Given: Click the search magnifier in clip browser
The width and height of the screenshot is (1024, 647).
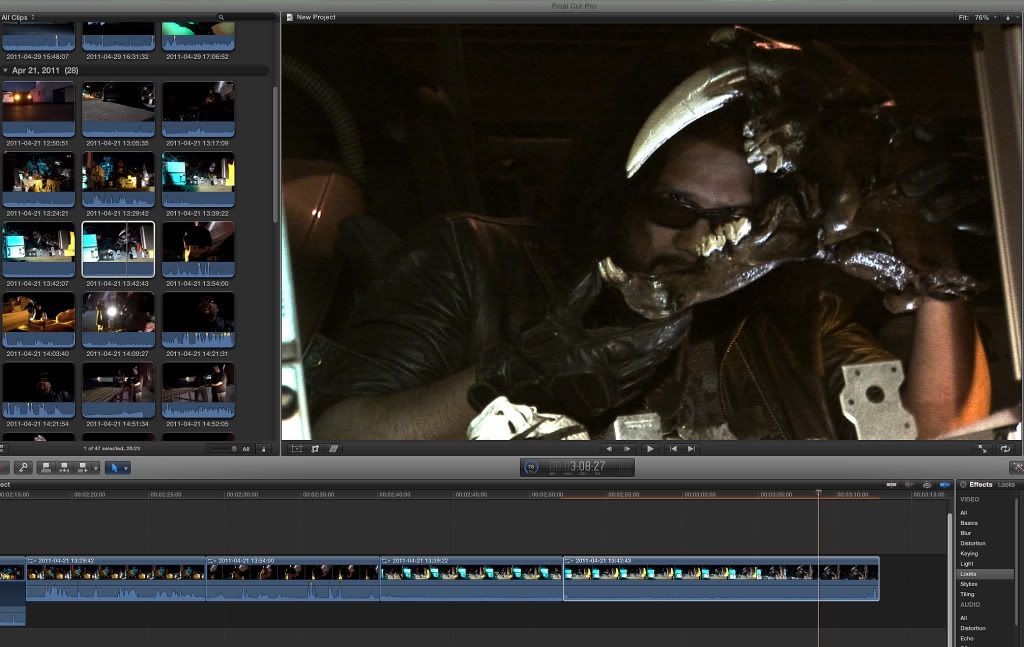Looking at the screenshot, I should tap(221, 18).
